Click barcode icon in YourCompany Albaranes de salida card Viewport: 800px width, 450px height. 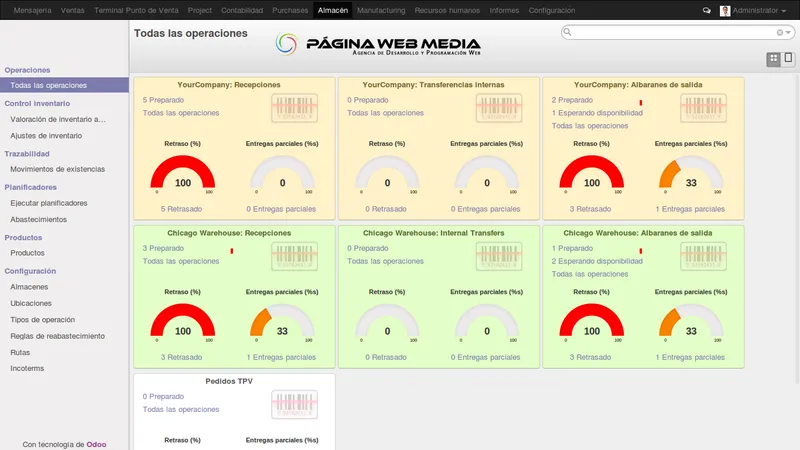704,108
